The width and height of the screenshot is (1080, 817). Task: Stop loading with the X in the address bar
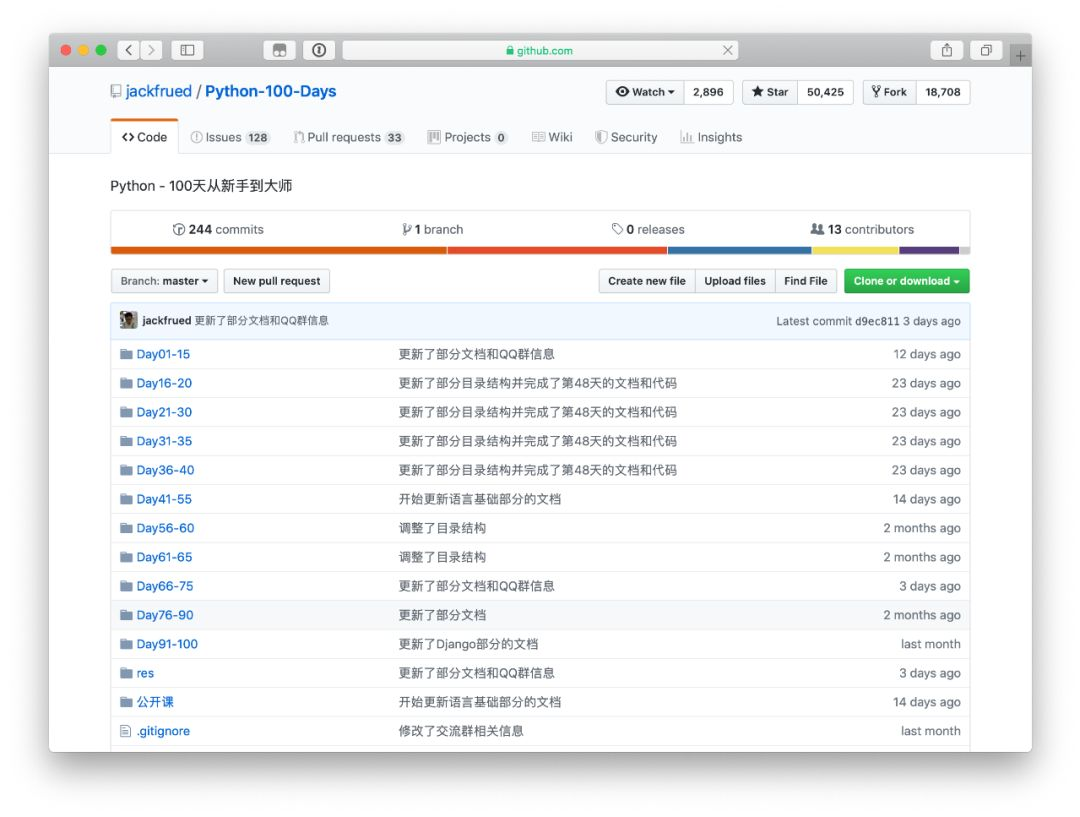click(727, 50)
